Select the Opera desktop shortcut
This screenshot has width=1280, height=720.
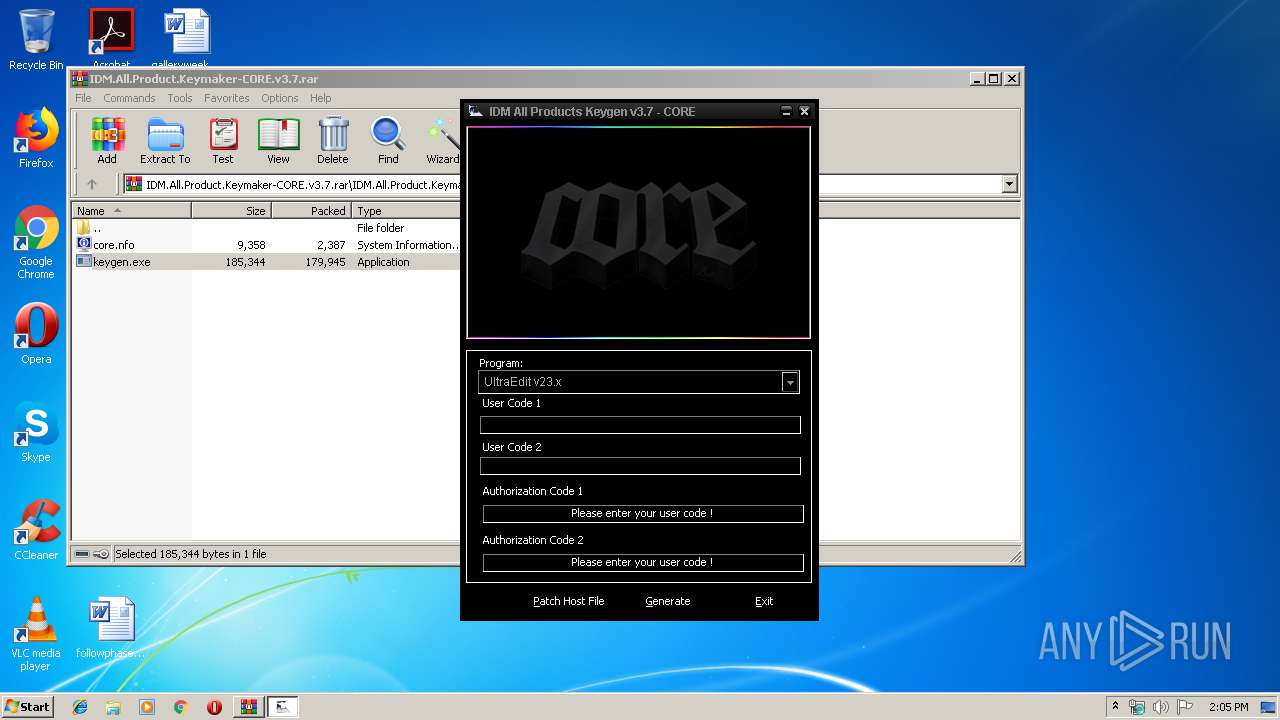point(36,334)
